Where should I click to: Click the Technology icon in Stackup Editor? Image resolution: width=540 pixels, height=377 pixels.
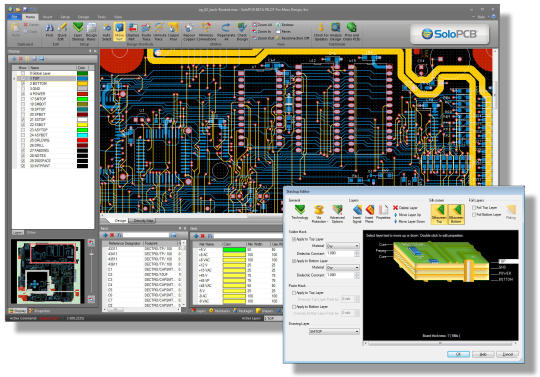(300, 213)
